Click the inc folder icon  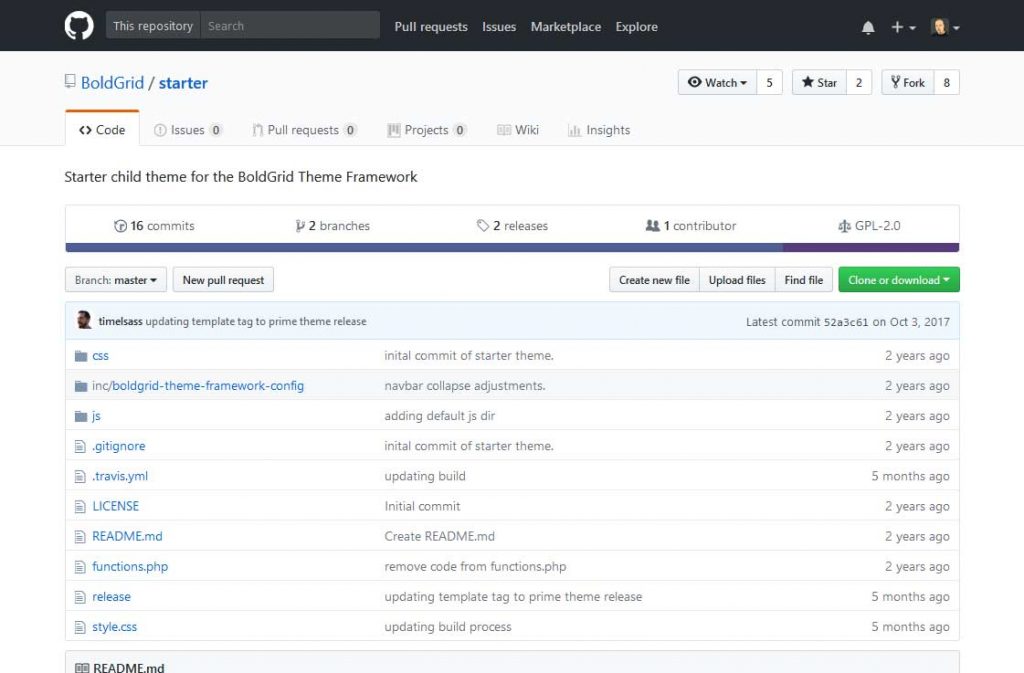pos(81,386)
